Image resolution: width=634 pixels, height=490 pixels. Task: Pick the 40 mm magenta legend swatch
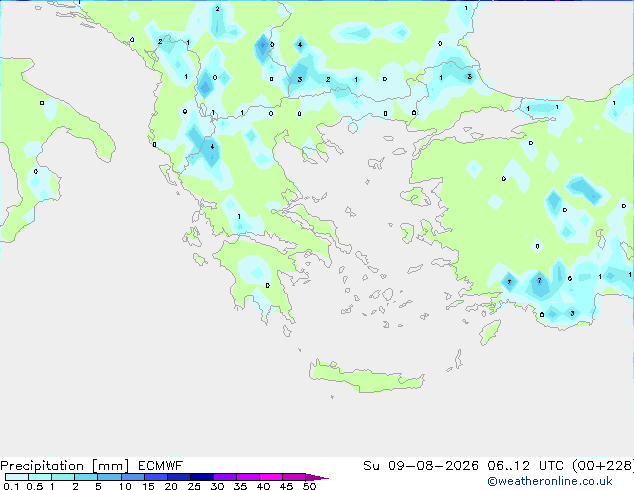271,477
